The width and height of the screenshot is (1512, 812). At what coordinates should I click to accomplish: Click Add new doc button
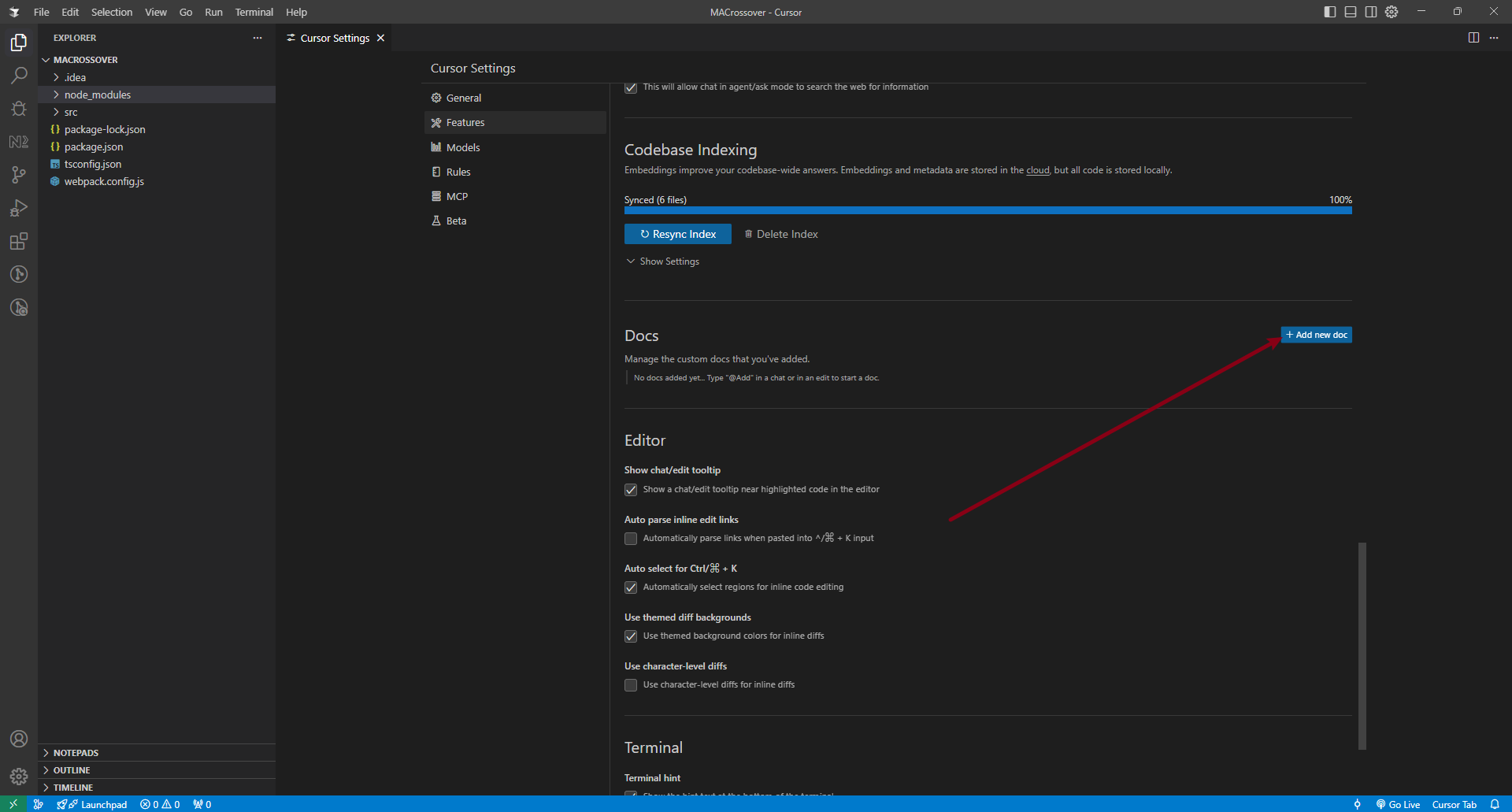(x=1316, y=335)
